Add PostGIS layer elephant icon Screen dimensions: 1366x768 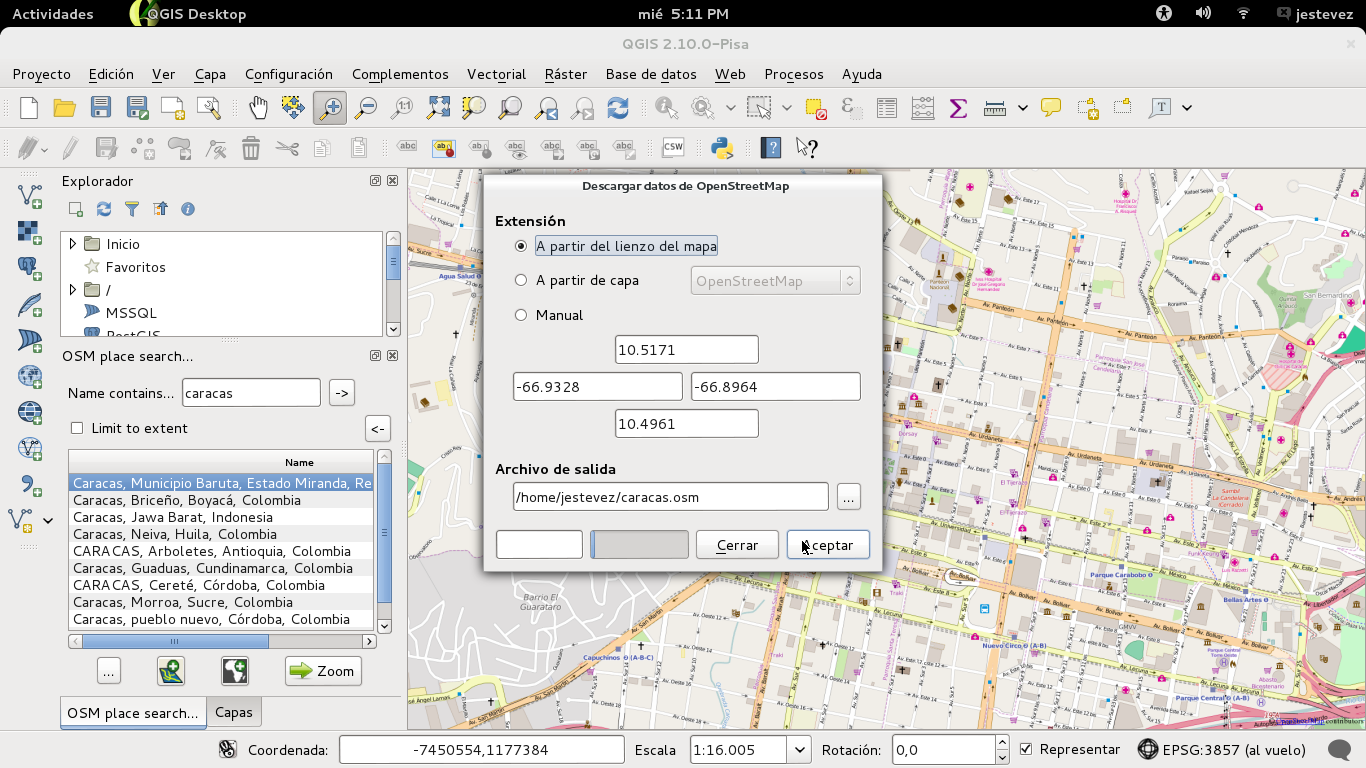tap(30, 268)
